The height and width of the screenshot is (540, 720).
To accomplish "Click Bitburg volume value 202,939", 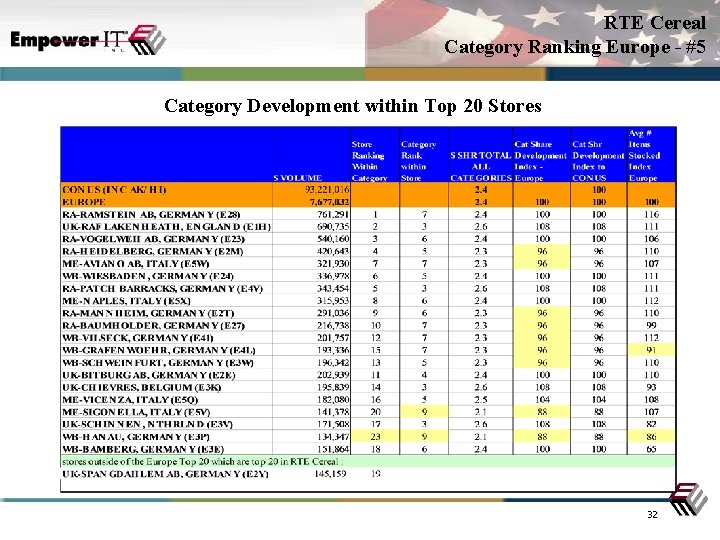I will coord(333,376).
